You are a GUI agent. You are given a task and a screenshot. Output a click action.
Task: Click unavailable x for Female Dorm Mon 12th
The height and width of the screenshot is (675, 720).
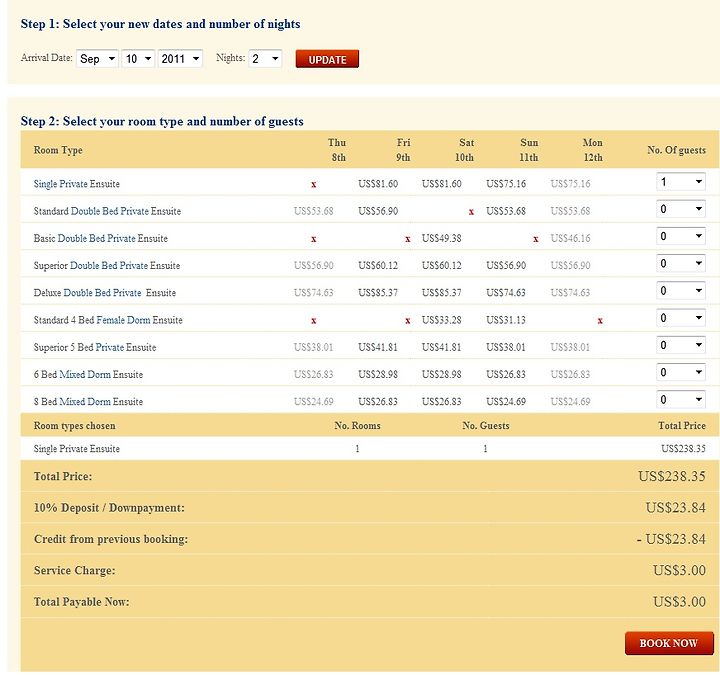[x=600, y=321]
